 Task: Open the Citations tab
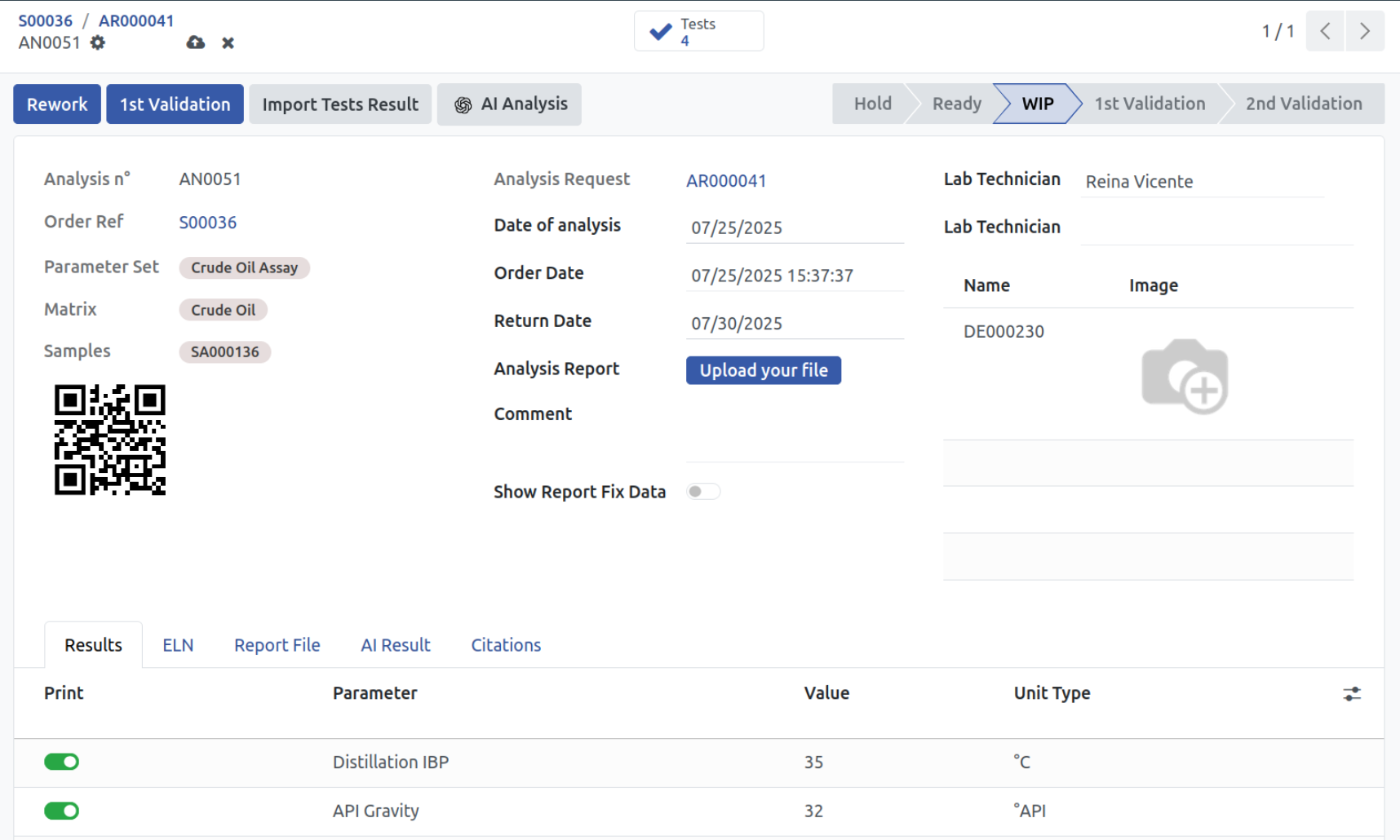pos(506,645)
